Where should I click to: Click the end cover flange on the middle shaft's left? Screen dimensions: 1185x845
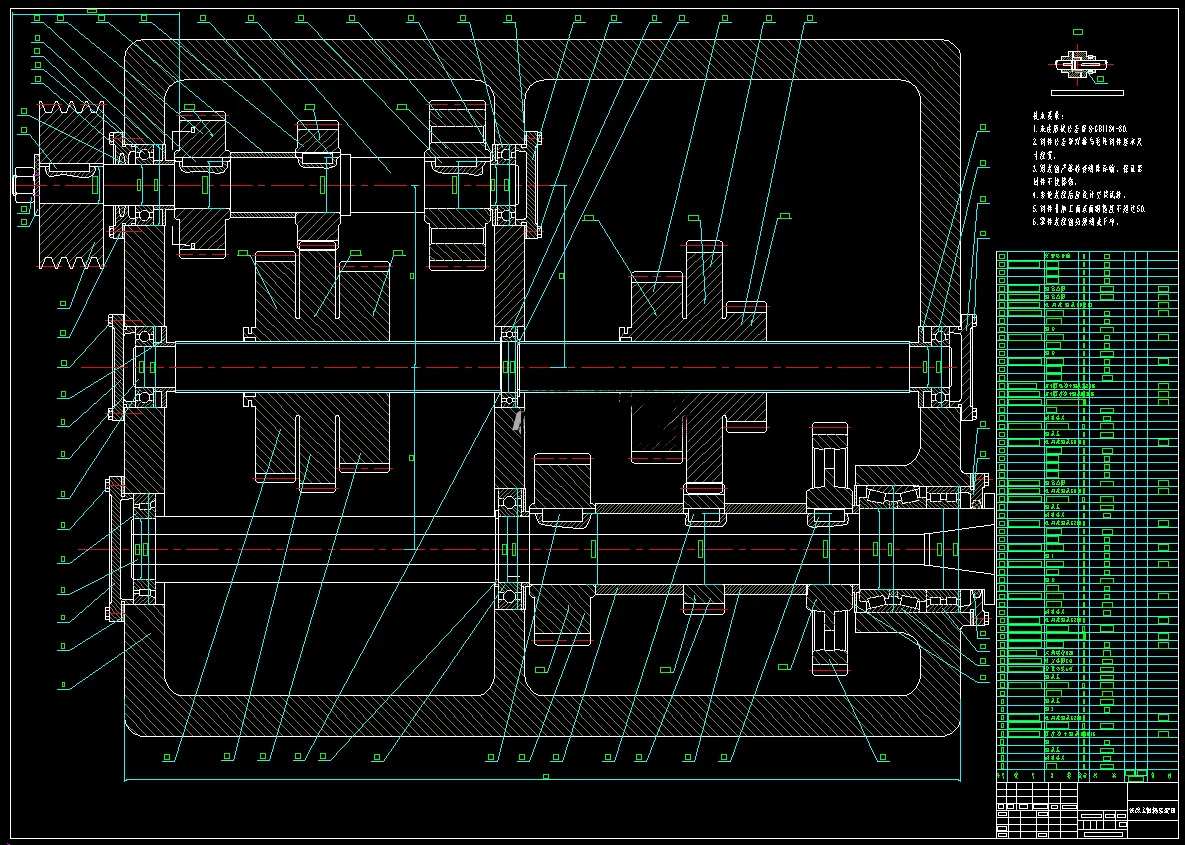click(117, 367)
